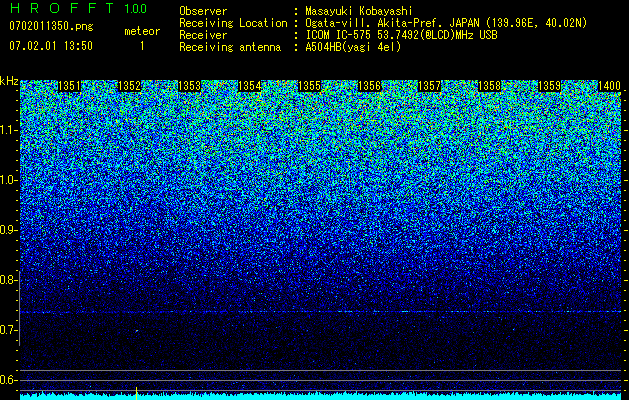Click the 1358 time marker
The width and height of the screenshot is (629, 400).
click(x=490, y=86)
